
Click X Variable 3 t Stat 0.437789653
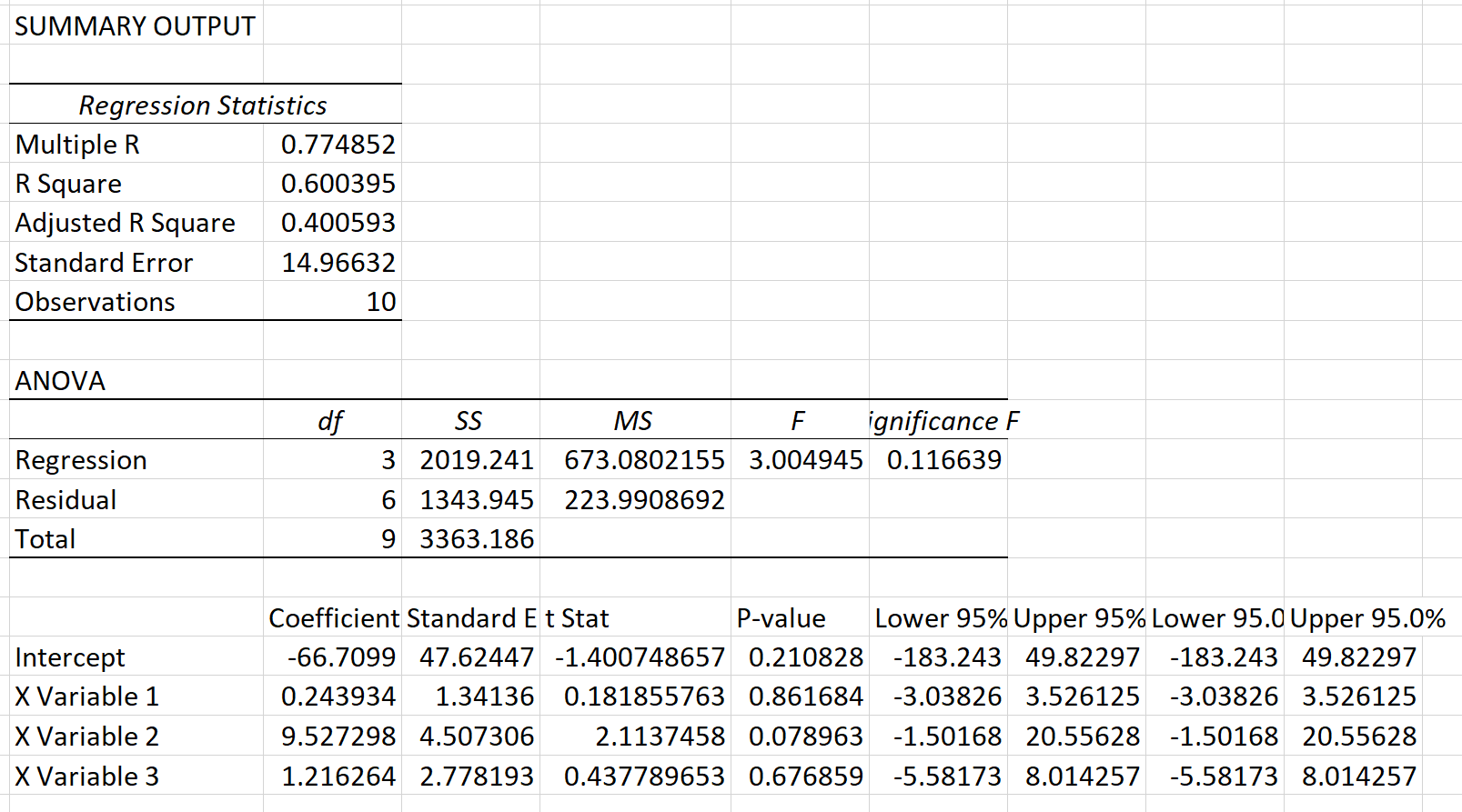click(643, 777)
